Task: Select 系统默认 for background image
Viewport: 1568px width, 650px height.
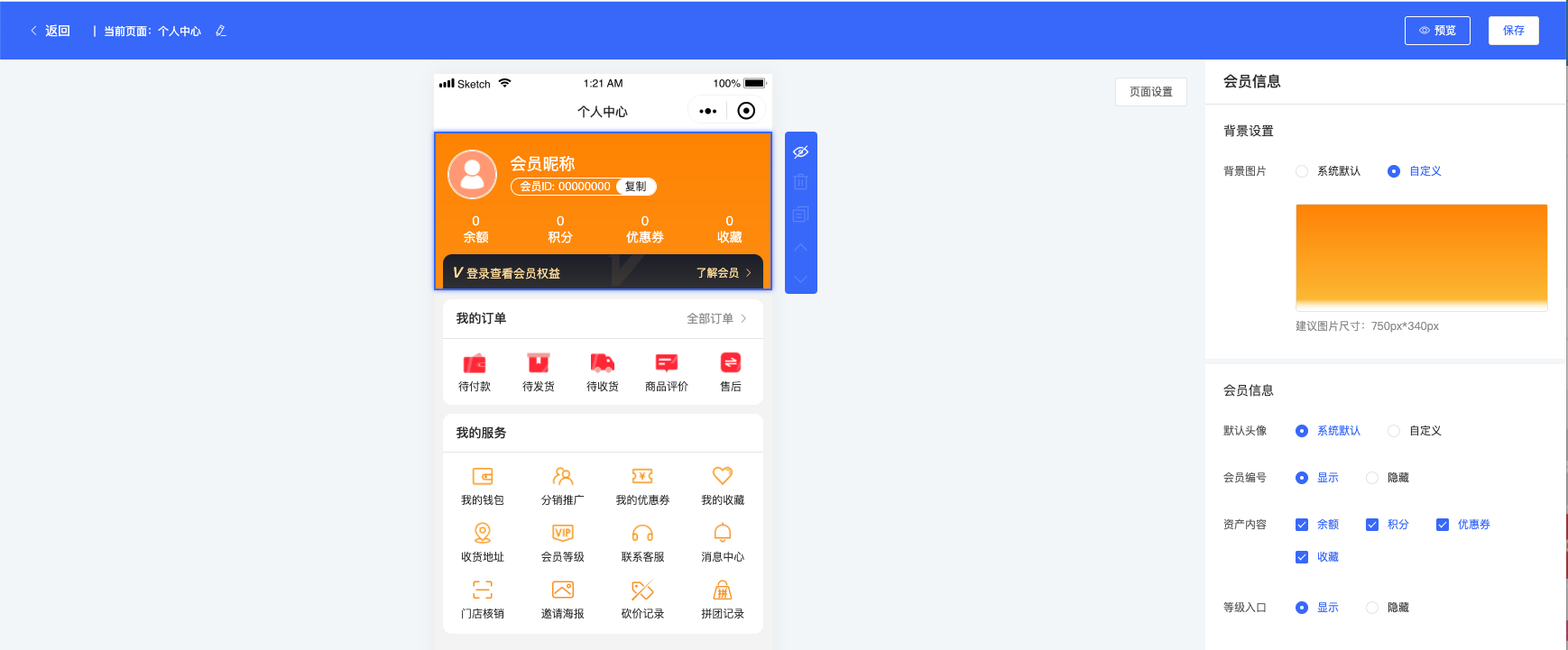Action: coord(1302,171)
